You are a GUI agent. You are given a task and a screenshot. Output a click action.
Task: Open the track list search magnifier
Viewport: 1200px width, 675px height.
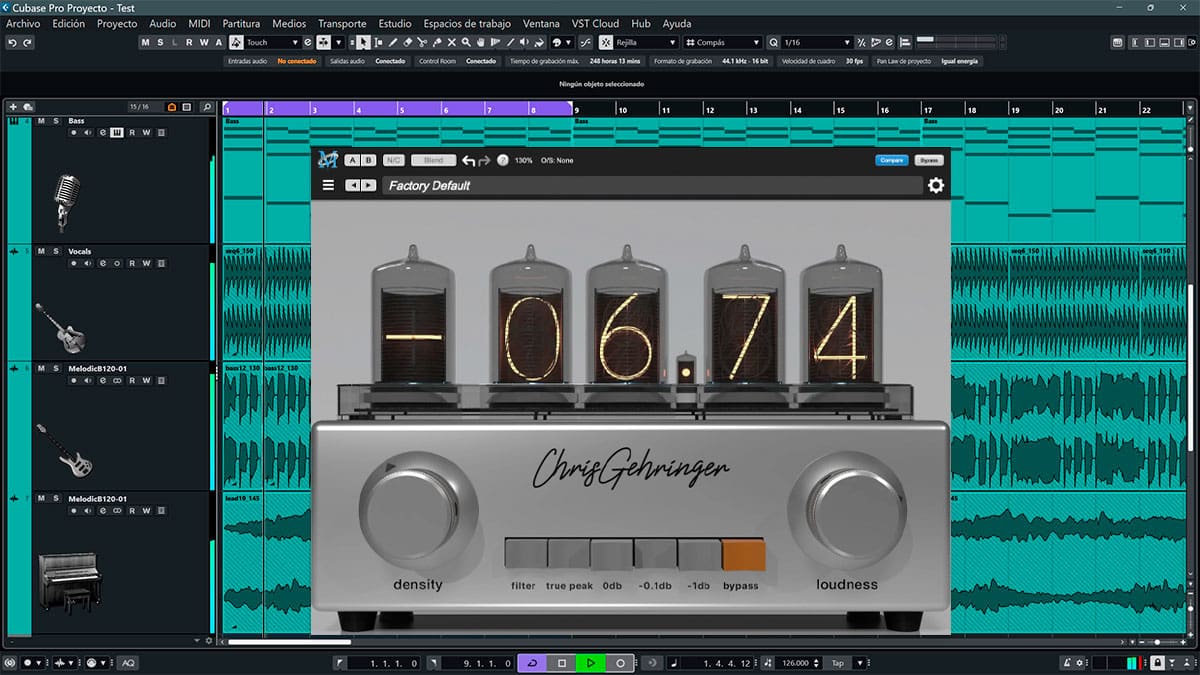pyautogui.click(x=206, y=107)
